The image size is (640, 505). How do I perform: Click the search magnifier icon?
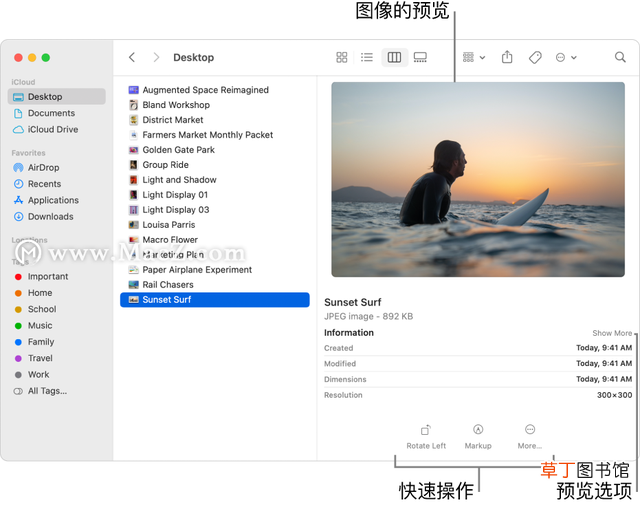pyautogui.click(x=620, y=57)
